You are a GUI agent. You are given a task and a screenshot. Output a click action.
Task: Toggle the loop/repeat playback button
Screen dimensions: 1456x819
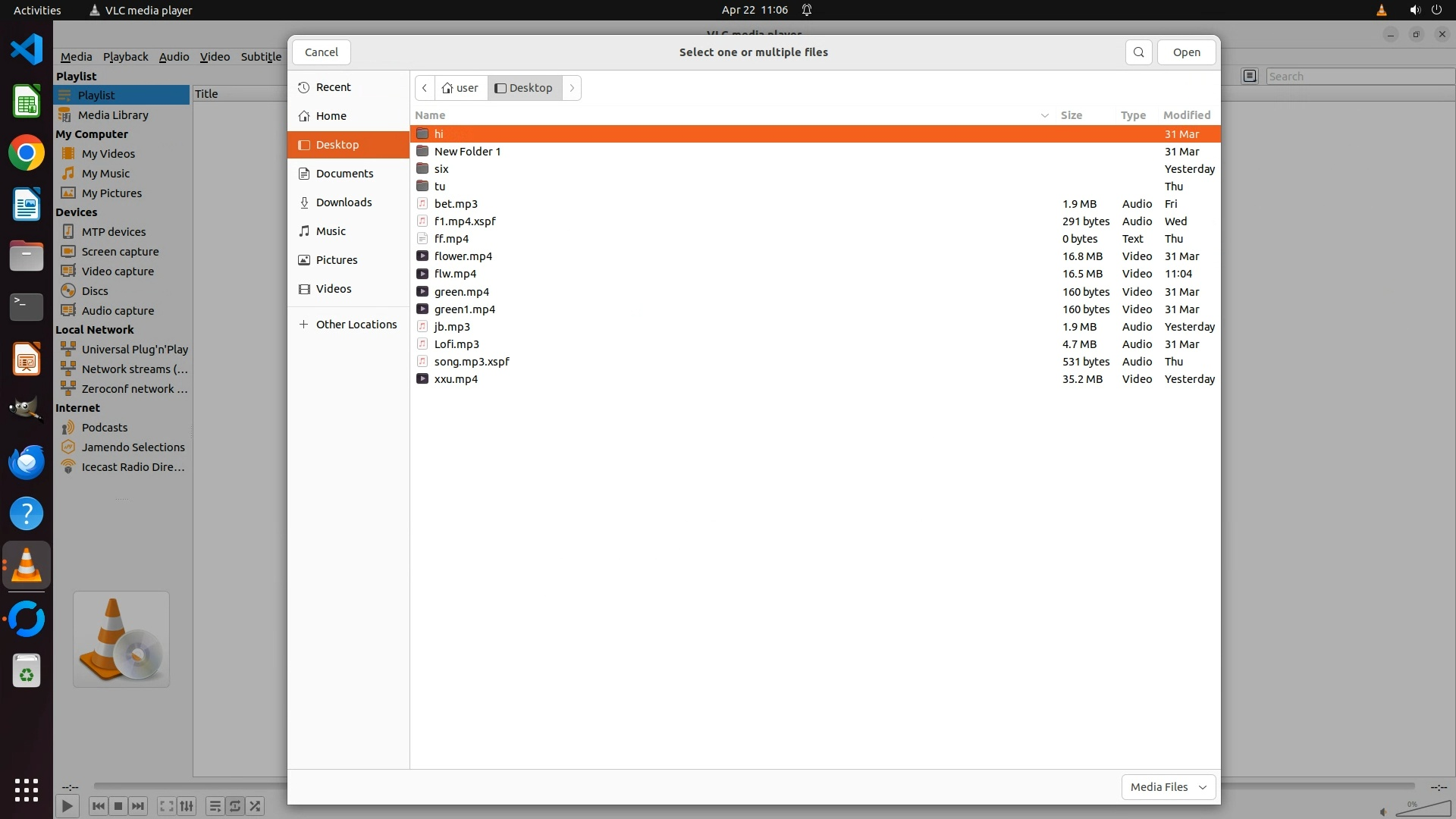point(235,806)
